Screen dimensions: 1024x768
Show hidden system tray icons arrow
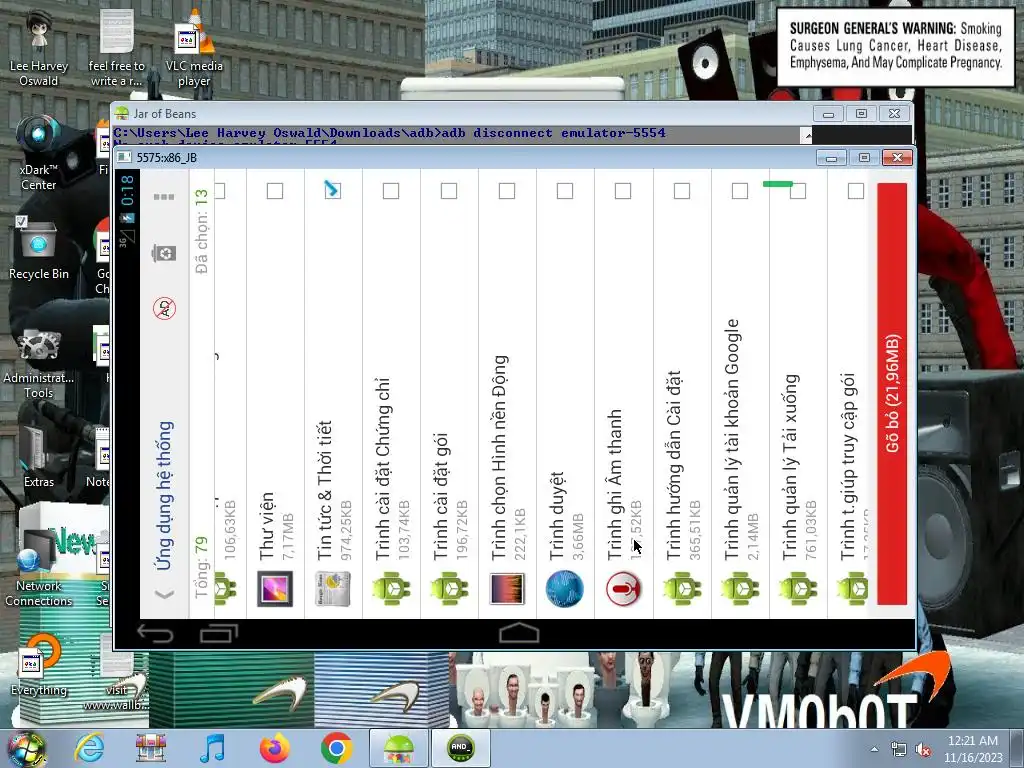tap(874, 749)
